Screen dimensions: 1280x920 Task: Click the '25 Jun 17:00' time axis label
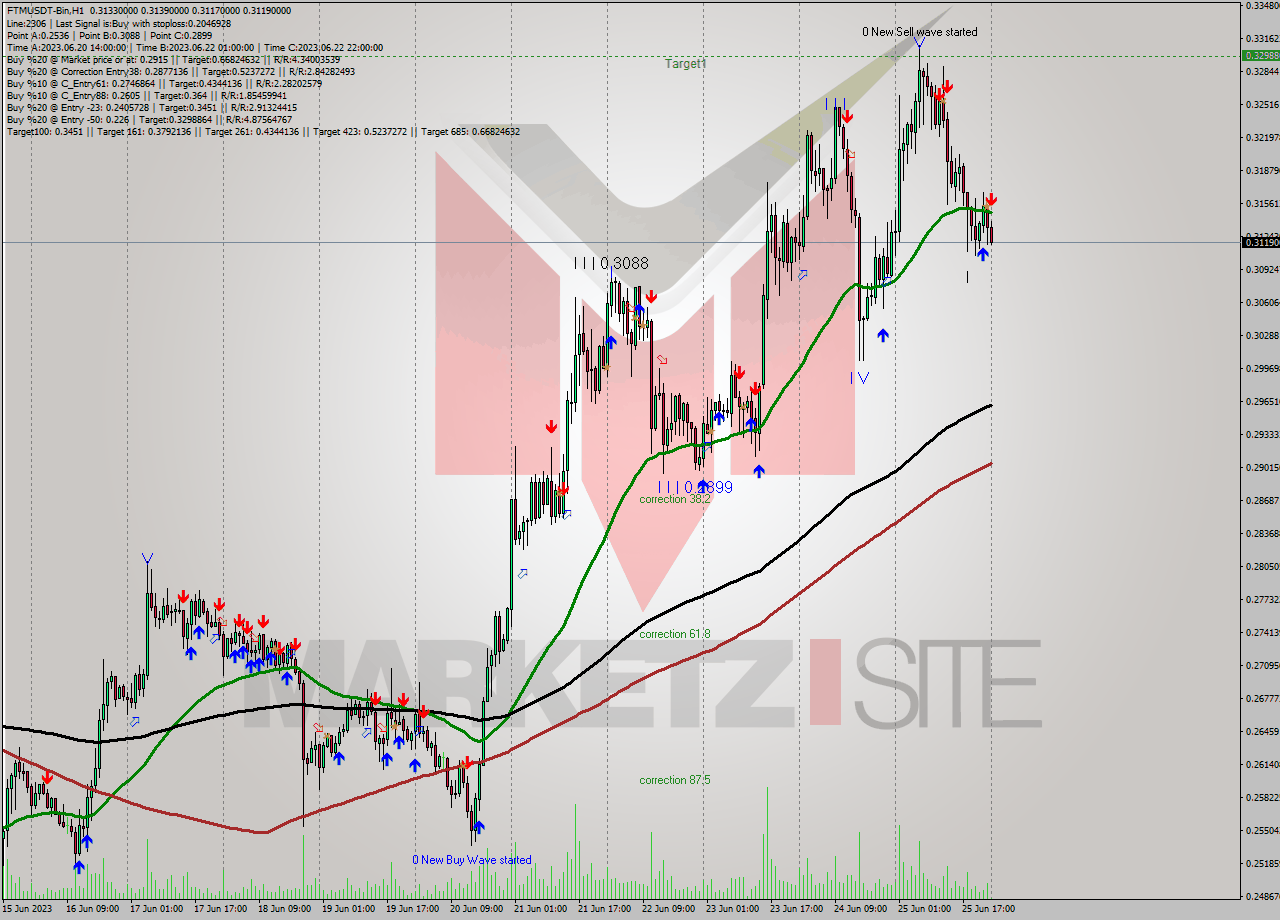tap(991, 909)
